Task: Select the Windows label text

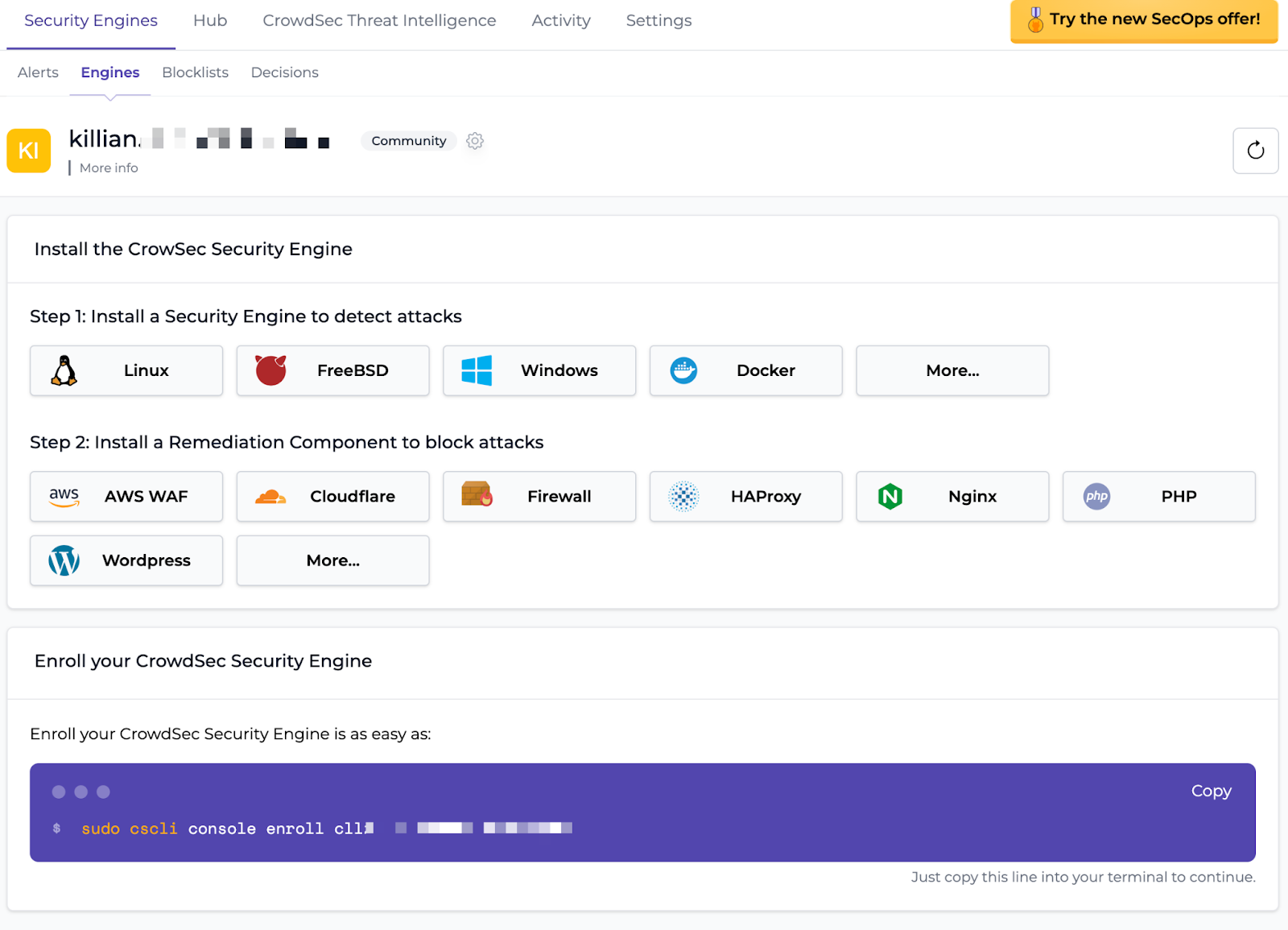Action: point(559,370)
